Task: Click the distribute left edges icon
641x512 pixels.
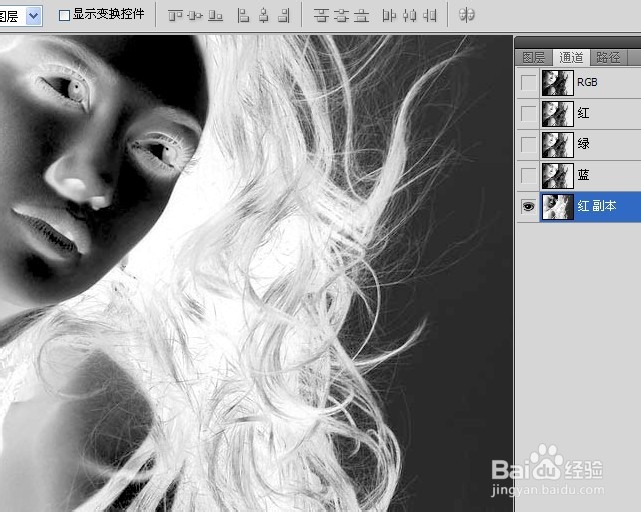Action: coord(389,16)
